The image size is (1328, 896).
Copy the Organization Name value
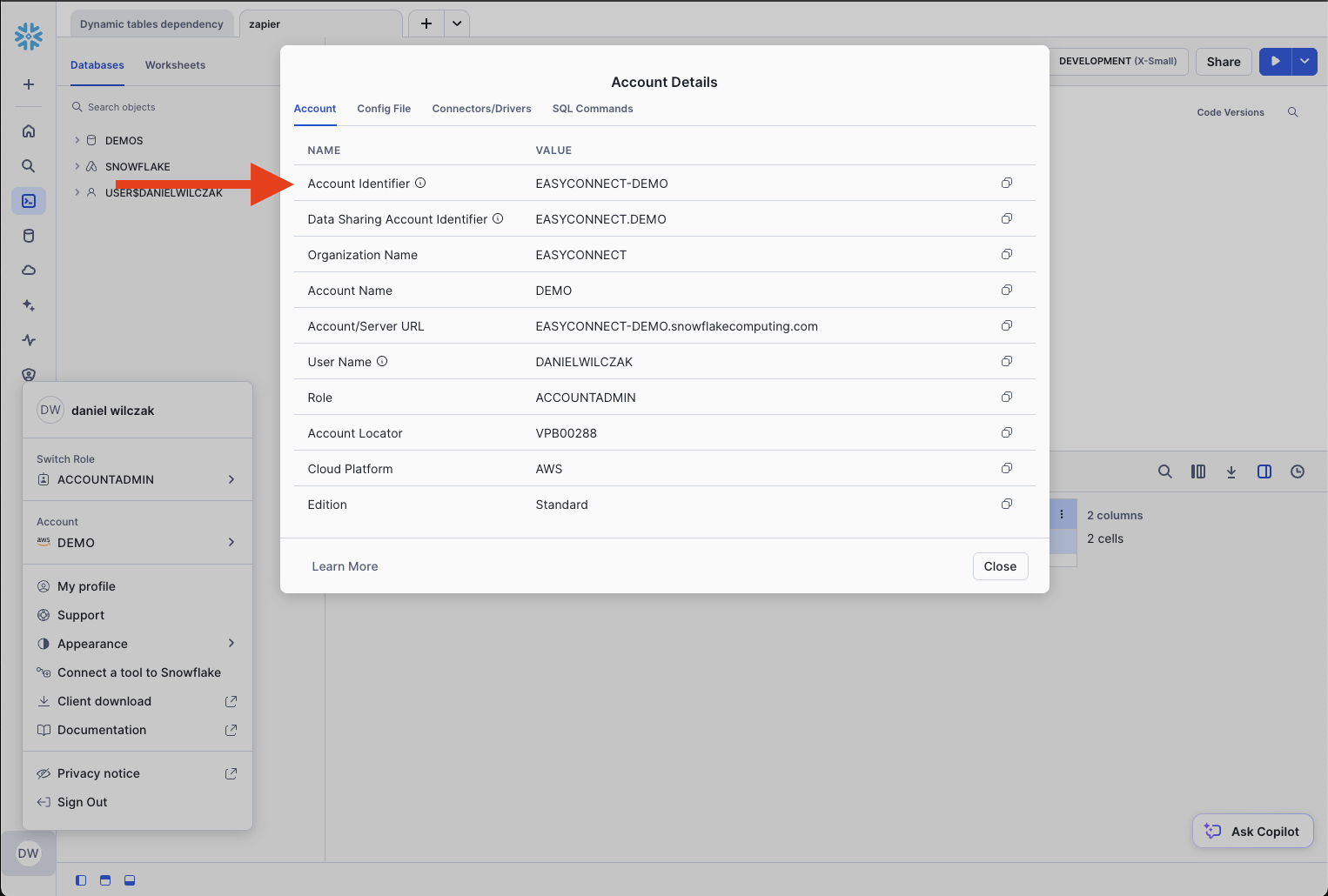tap(1007, 254)
